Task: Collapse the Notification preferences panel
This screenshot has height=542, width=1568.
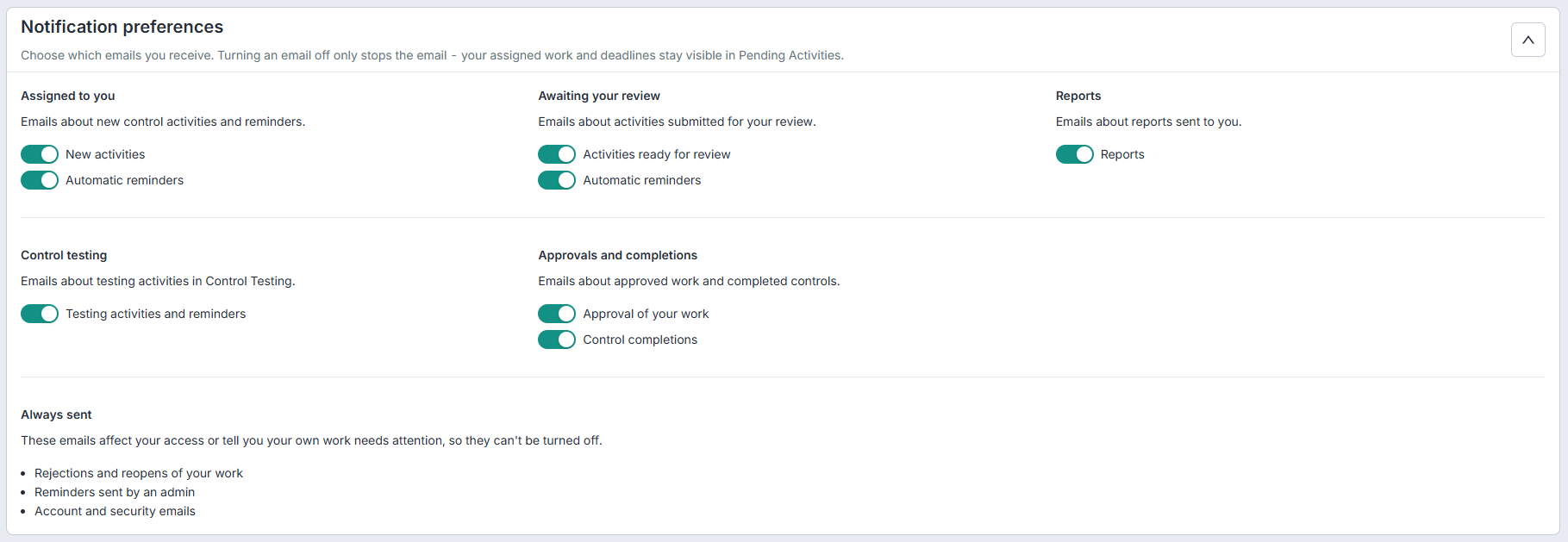Action: 1527,40
